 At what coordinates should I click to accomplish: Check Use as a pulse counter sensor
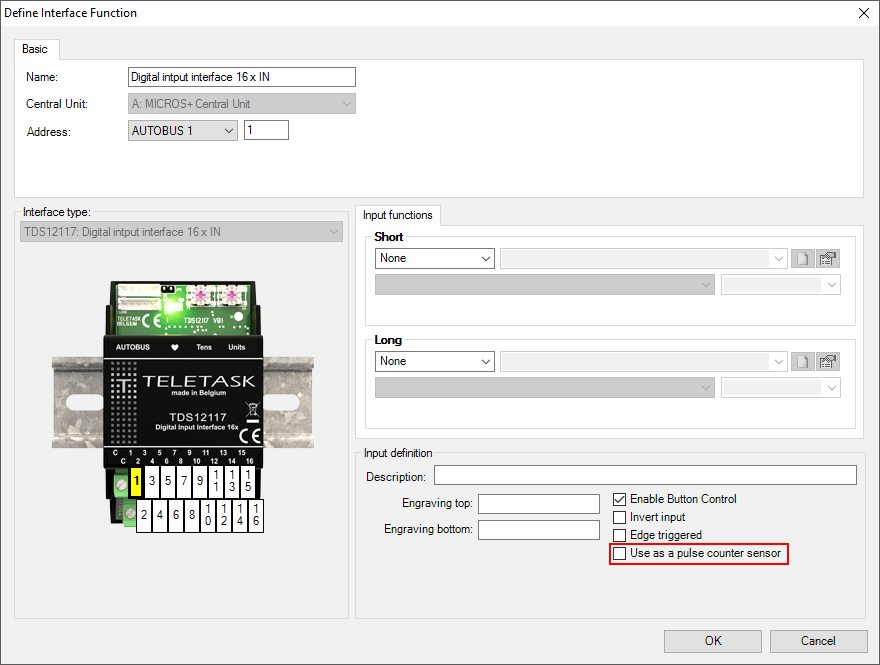(620, 553)
